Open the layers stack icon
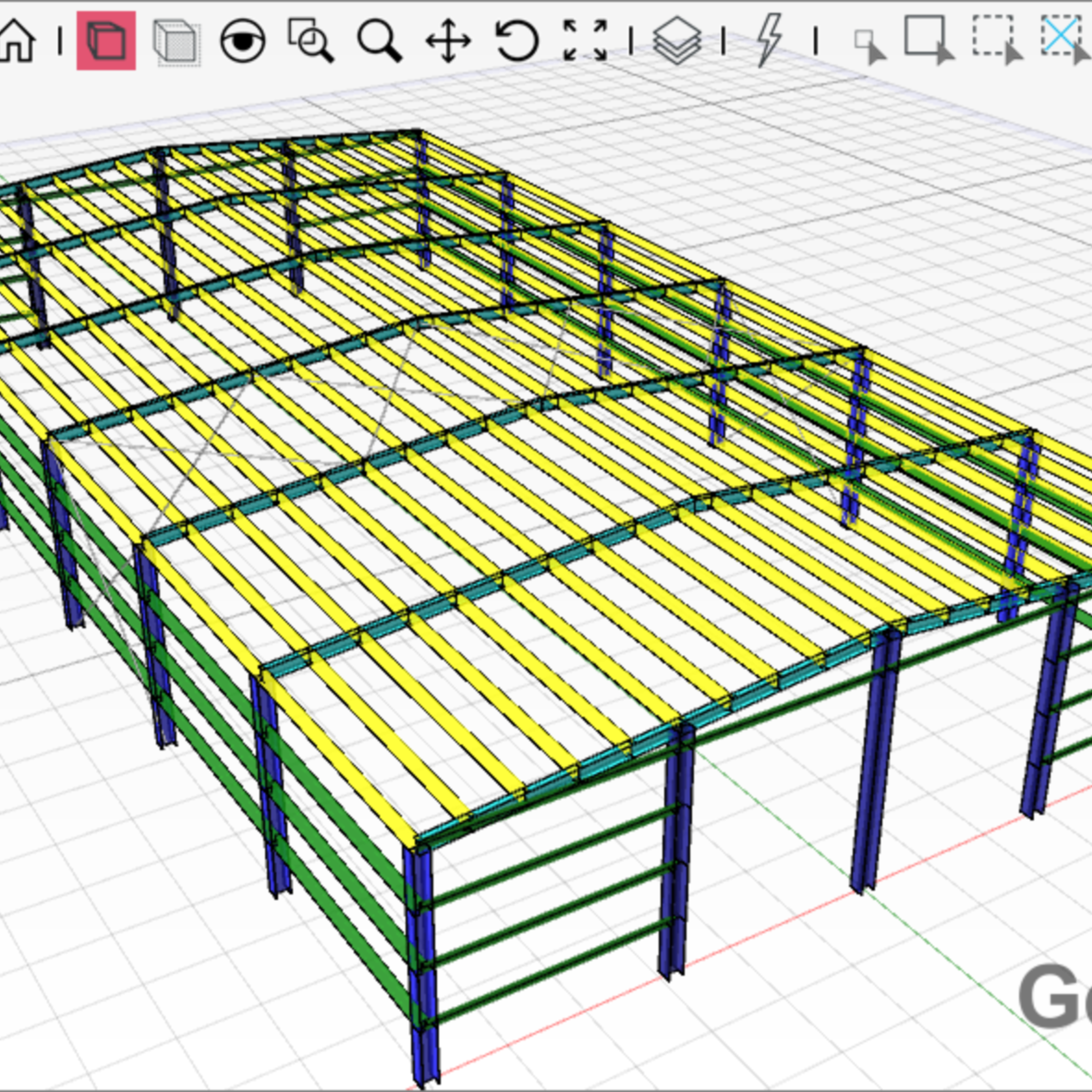Screen dimensions: 1092x1092 pyautogui.click(x=677, y=41)
